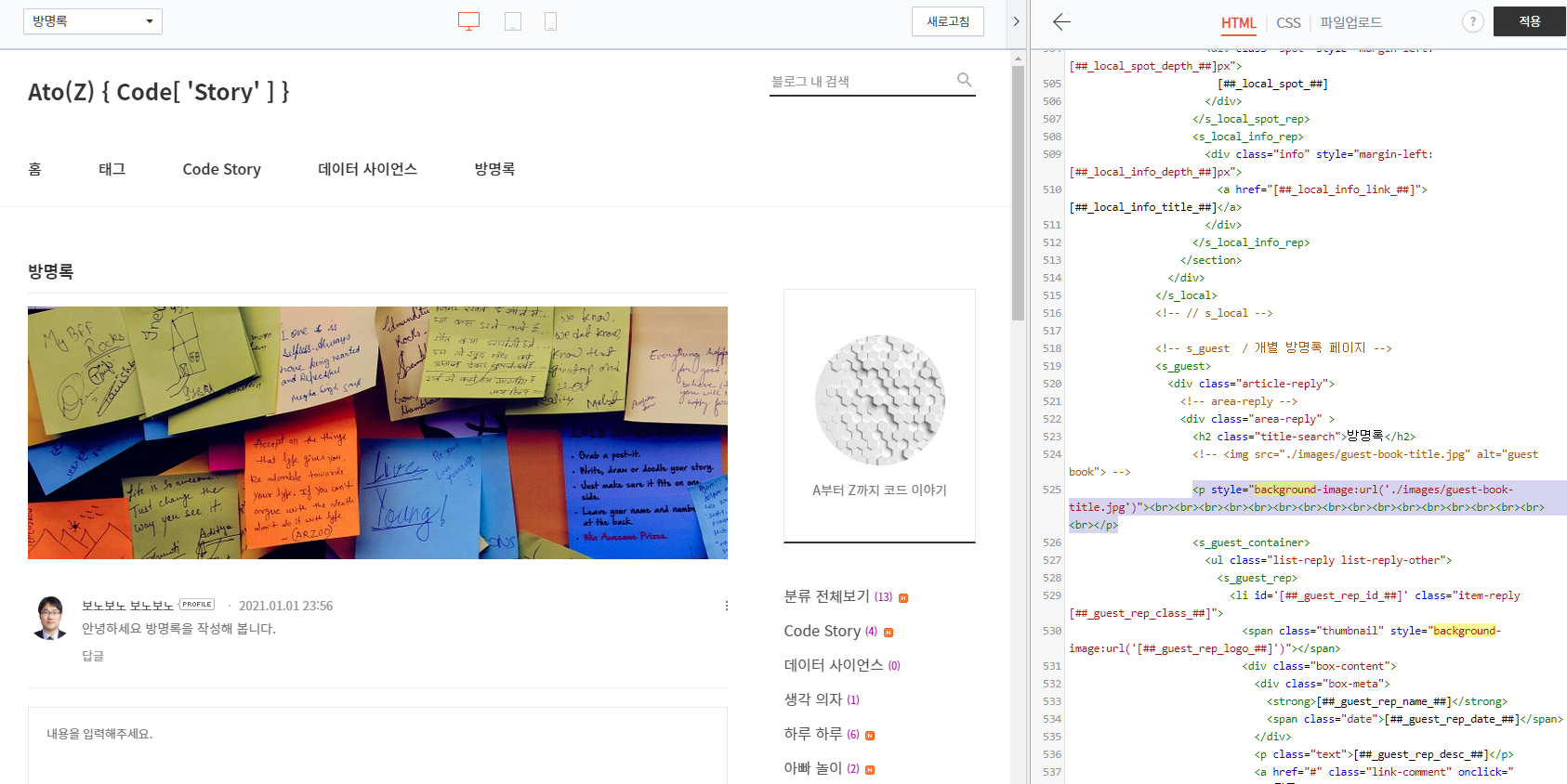Open 생각 의자 category link
The width and height of the screenshot is (1567, 784).
click(x=812, y=699)
